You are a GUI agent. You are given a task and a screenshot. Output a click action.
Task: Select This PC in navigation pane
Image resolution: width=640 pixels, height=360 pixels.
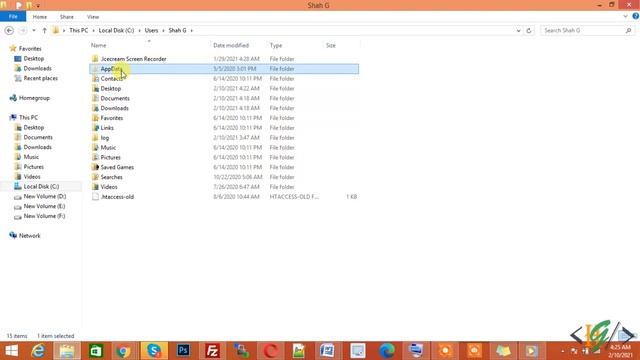point(28,118)
